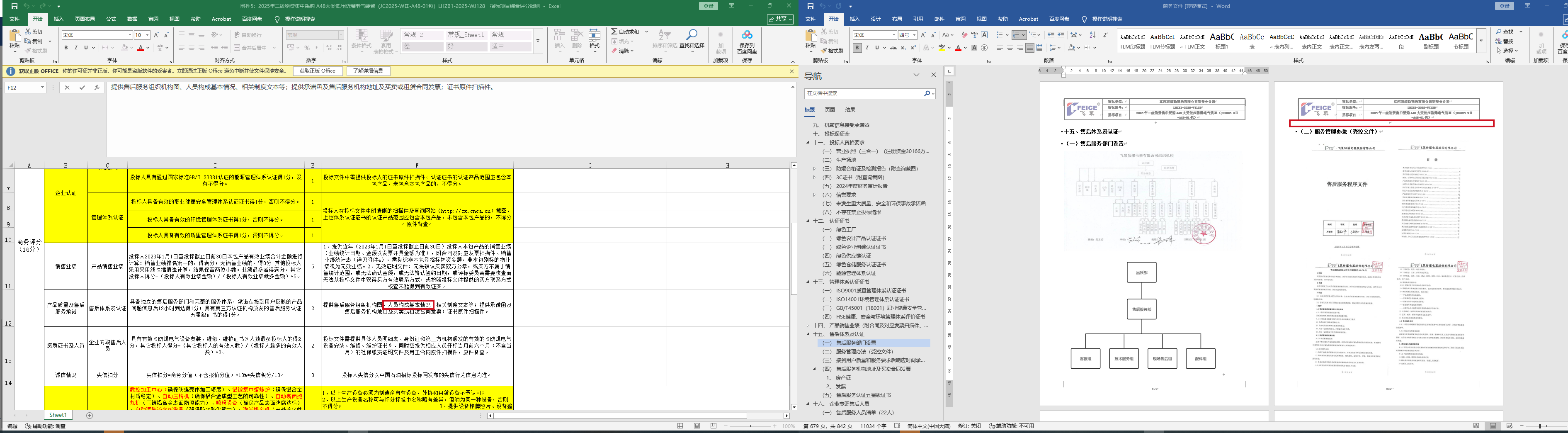Toggle justify alignment in Word

(1030, 48)
